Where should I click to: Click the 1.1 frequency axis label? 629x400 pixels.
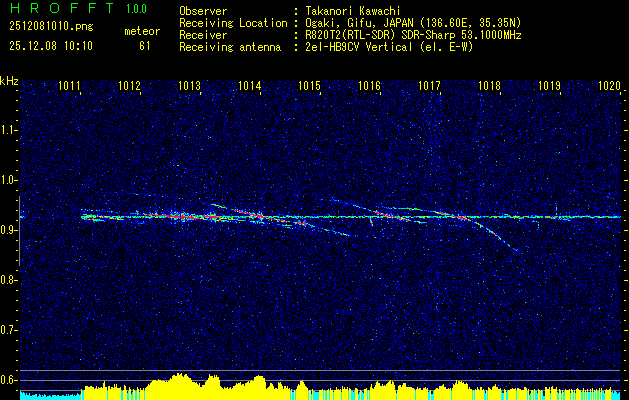pos(8,130)
